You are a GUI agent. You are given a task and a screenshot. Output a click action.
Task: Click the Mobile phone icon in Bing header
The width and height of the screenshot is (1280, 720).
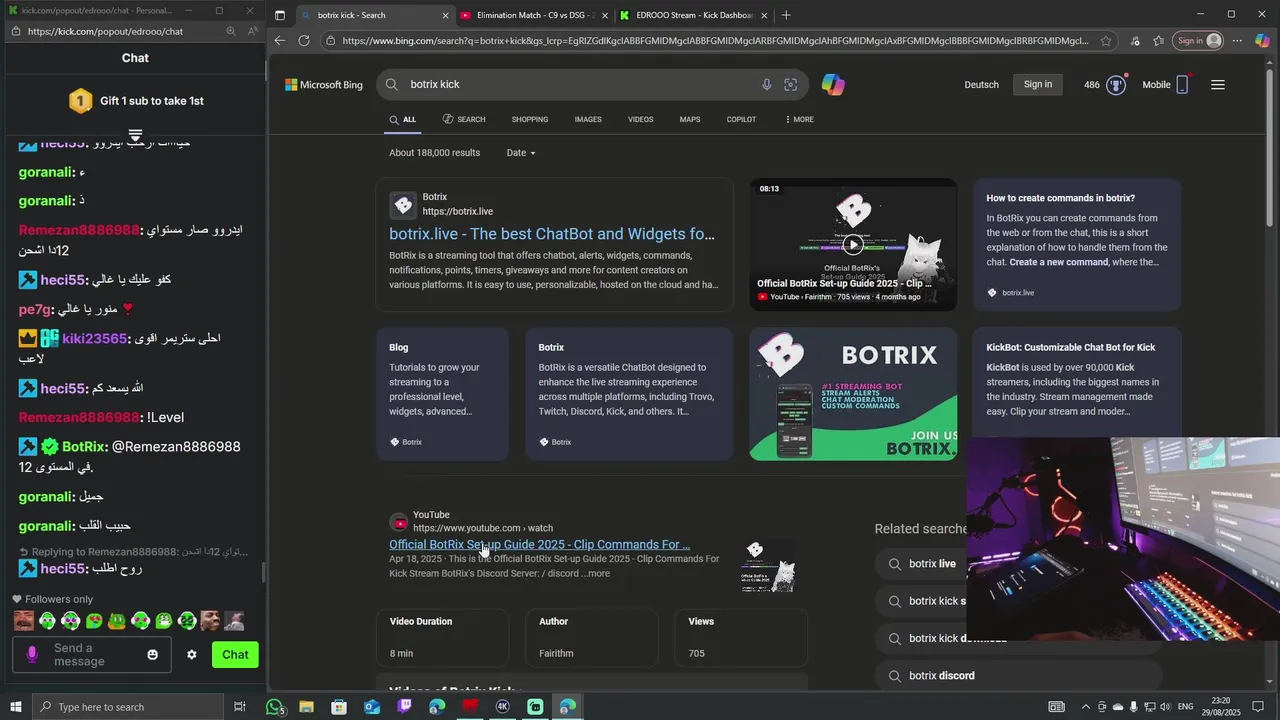1182,85
